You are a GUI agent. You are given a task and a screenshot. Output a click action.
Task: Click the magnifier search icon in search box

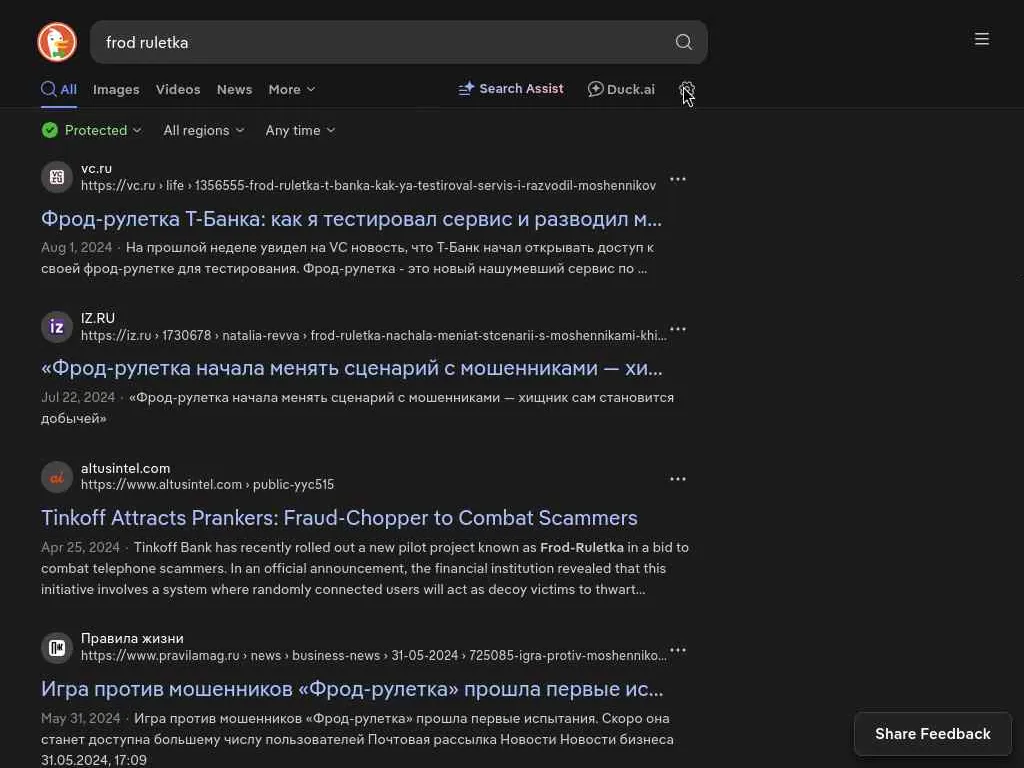(x=684, y=42)
